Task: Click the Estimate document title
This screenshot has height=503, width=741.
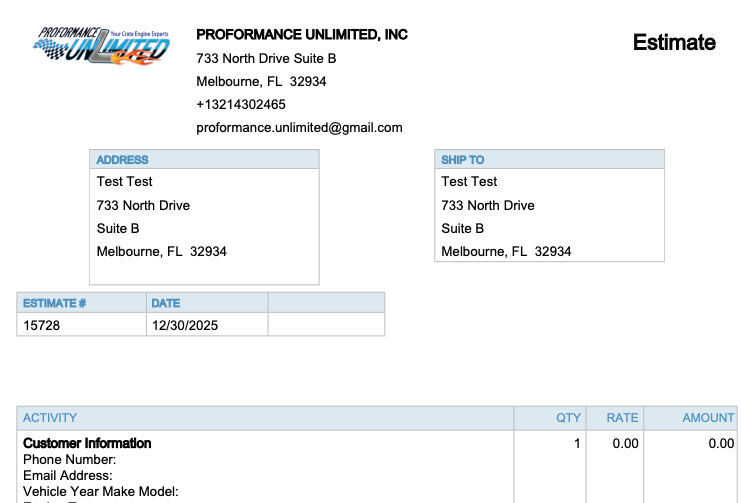Action: pyautogui.click(x=674, y=42)
